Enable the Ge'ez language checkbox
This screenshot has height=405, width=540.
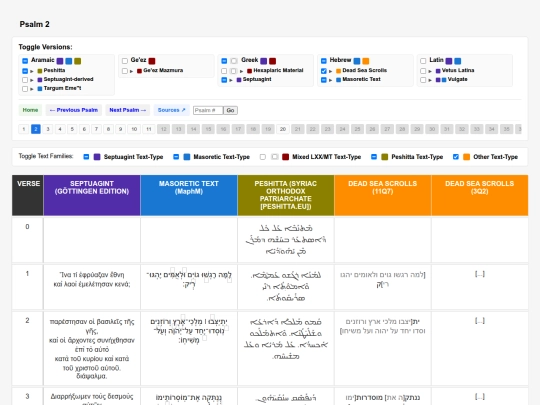pos(125,61)
